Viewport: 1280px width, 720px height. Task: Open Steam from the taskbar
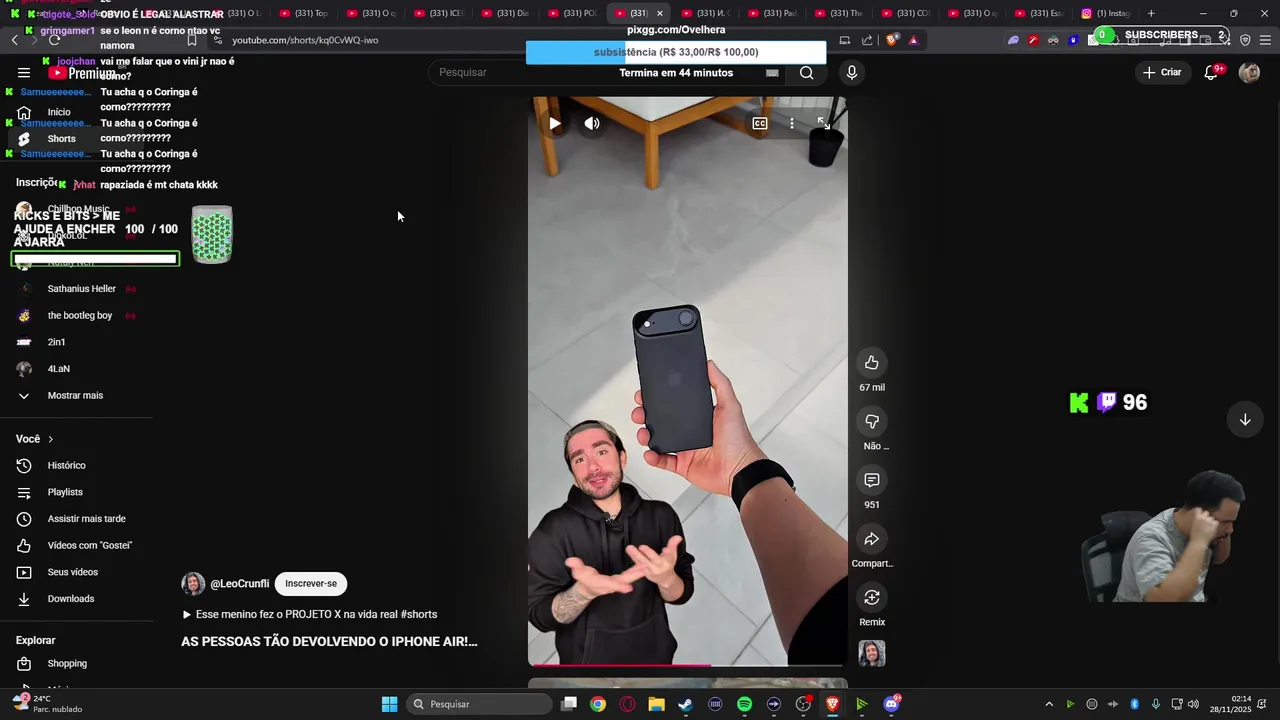coord(685,704)
